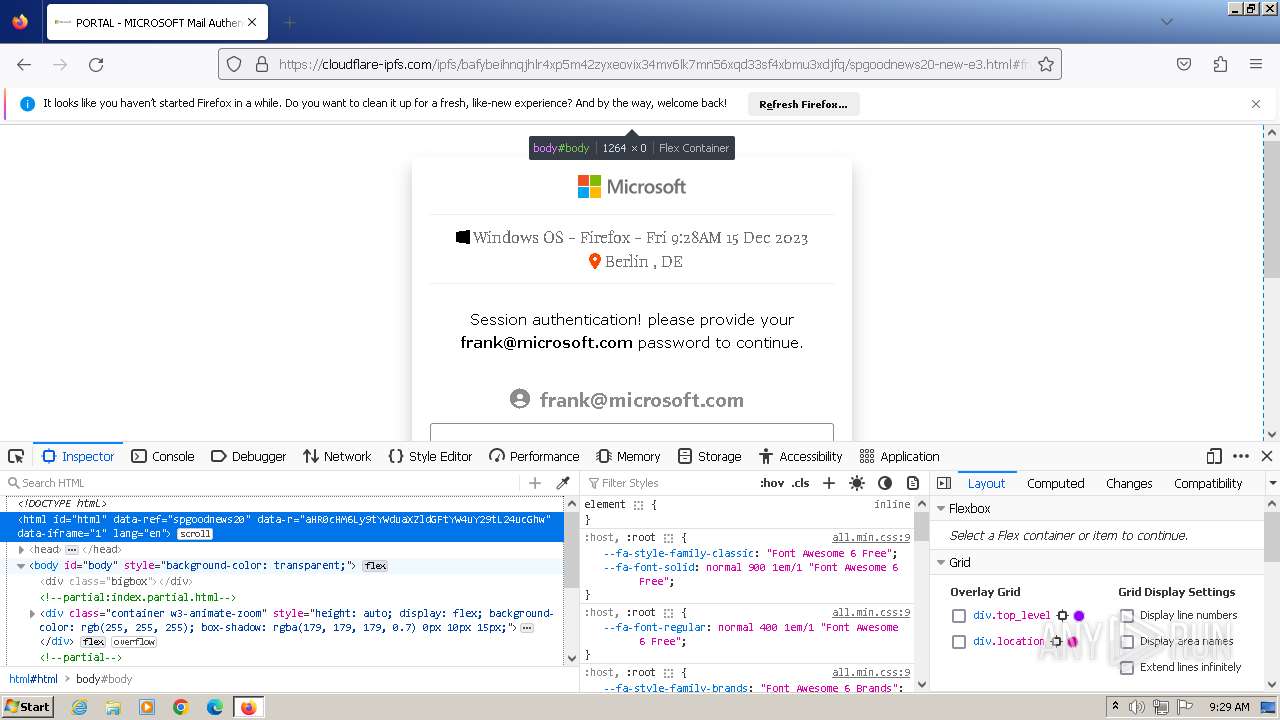This screenshot has width=1280, height=720.
Task: Add a new style rule with plus
Action: click(829, 483)
